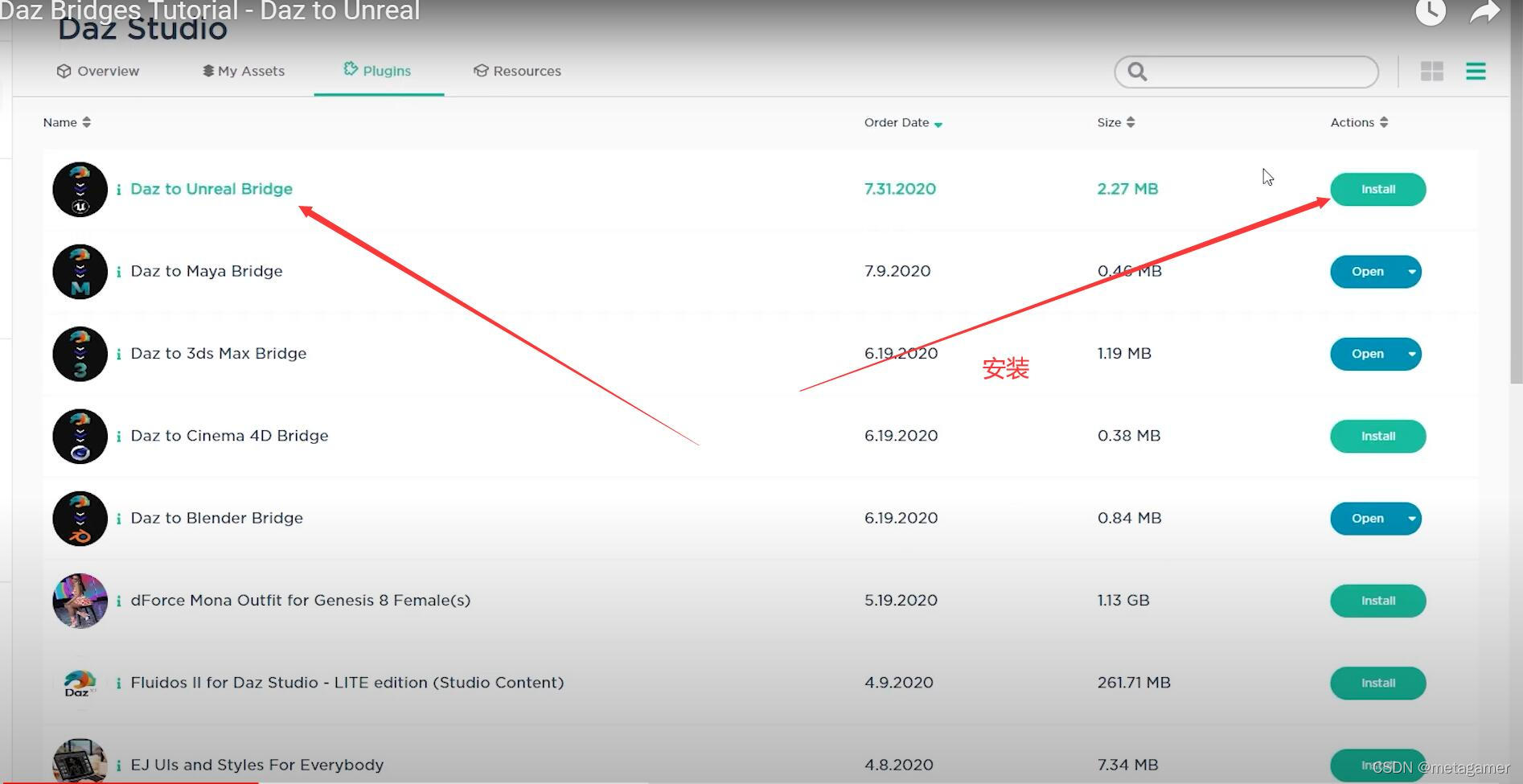
Task: Click EJ UIs and Styles thumbnail
Action: tap(80, 761)
